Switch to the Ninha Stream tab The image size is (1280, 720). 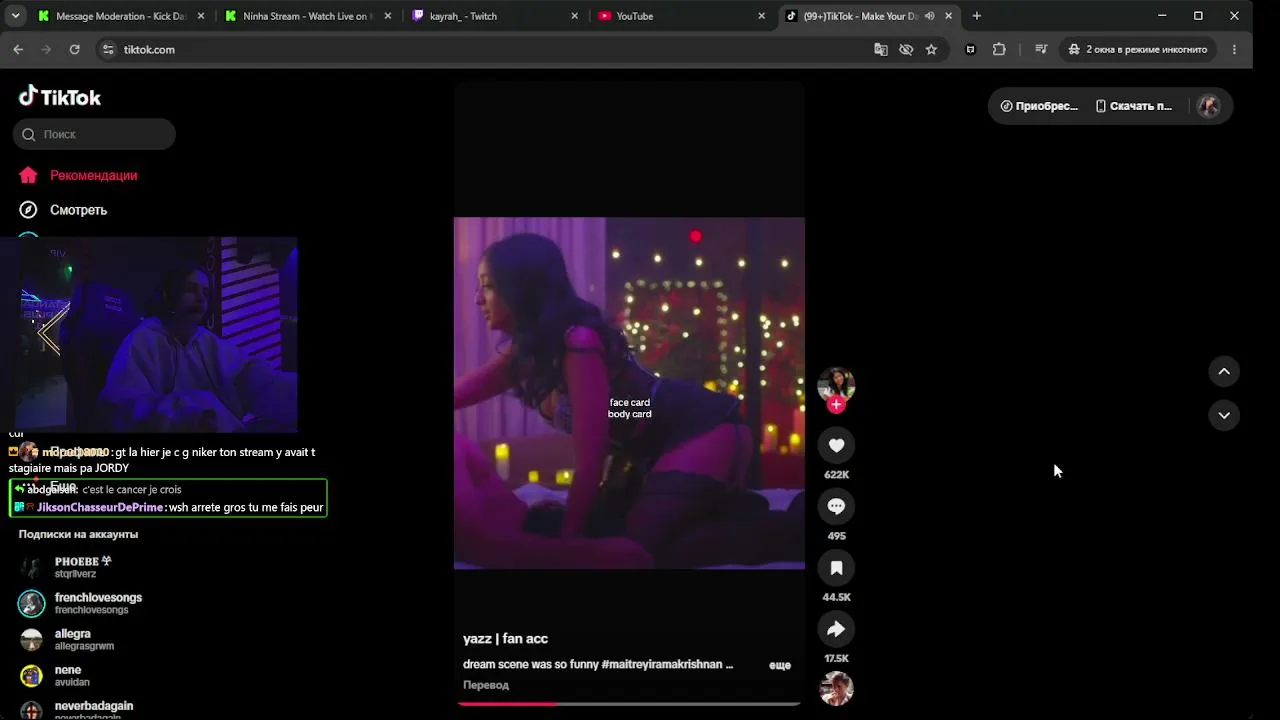click(309, 16)
